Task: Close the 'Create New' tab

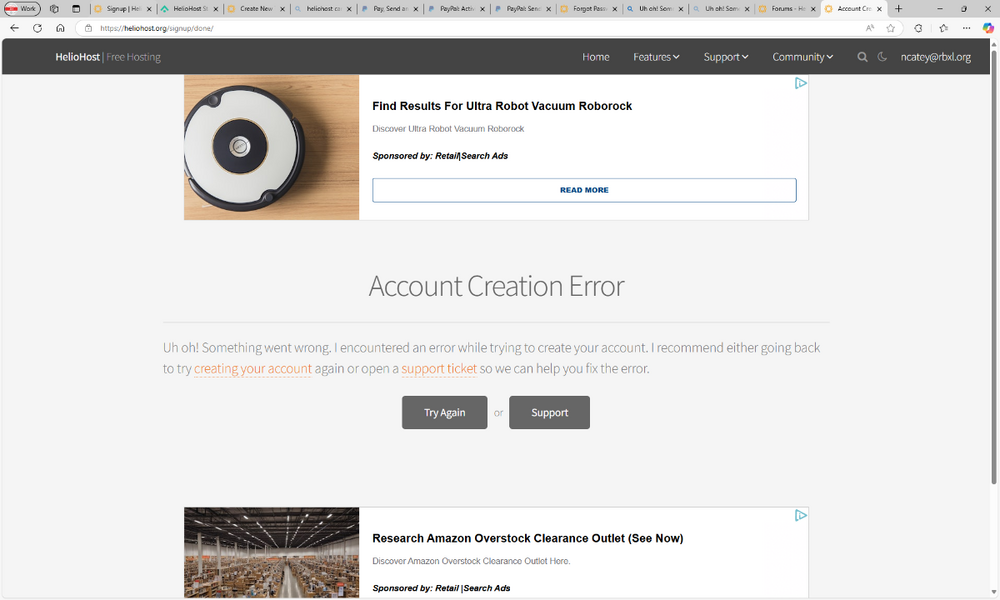Action: point(283,9)
